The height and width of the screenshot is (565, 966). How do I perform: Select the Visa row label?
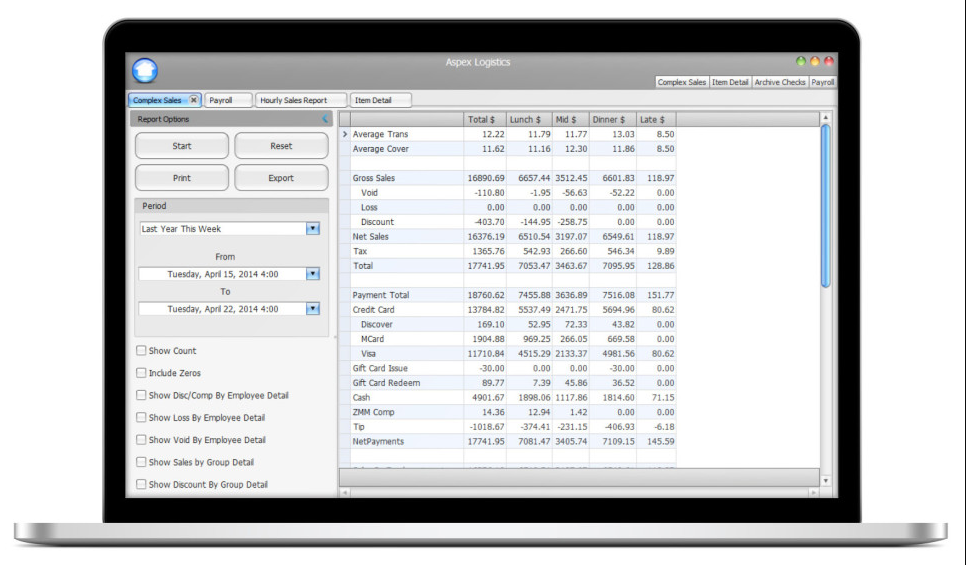[x=368, y=354]
